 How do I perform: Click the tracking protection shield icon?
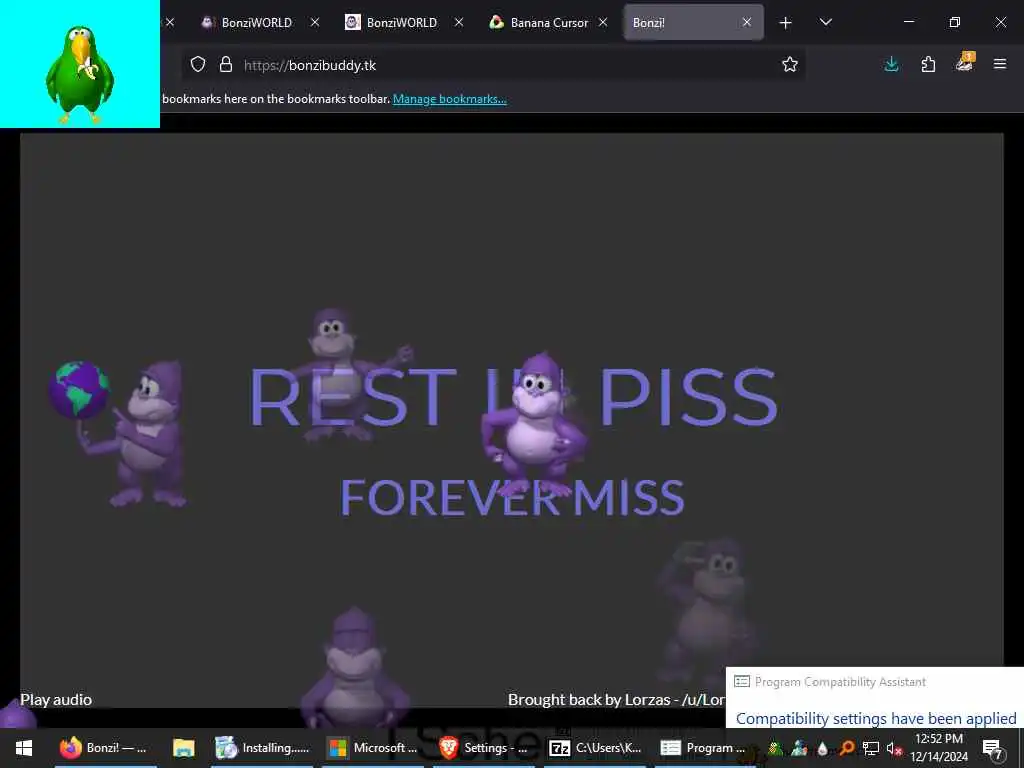(198, 65)
